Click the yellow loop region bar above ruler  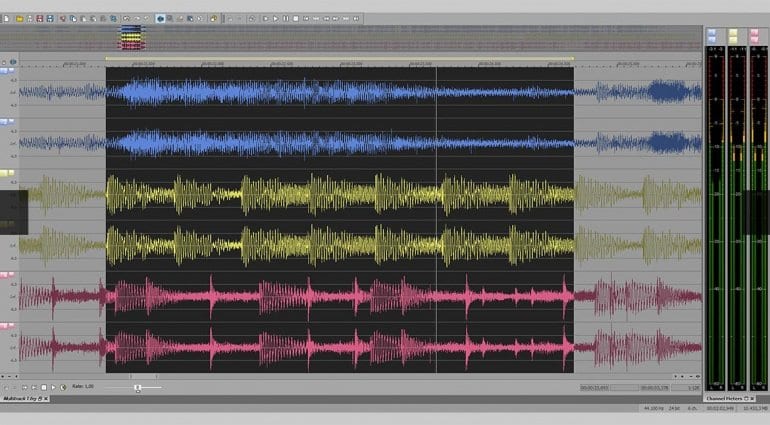[339, 58]
